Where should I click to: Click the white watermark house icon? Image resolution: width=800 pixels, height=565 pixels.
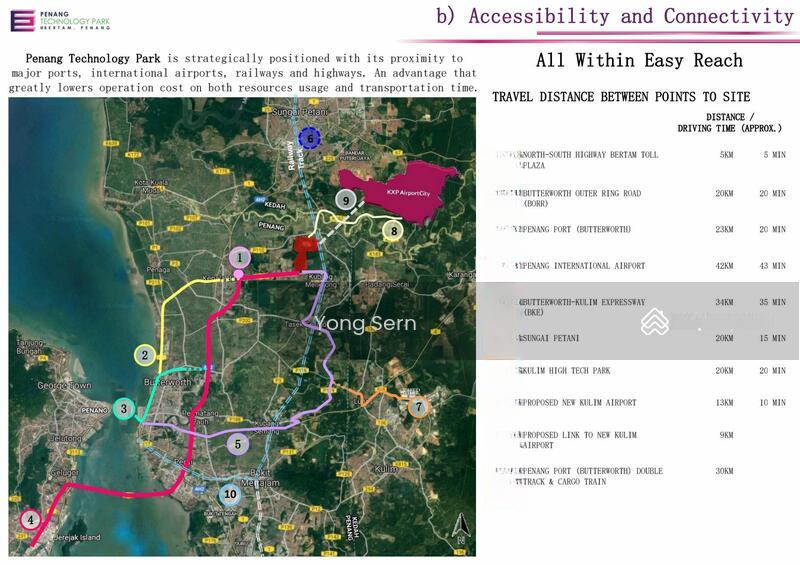(x=655, y=322)
